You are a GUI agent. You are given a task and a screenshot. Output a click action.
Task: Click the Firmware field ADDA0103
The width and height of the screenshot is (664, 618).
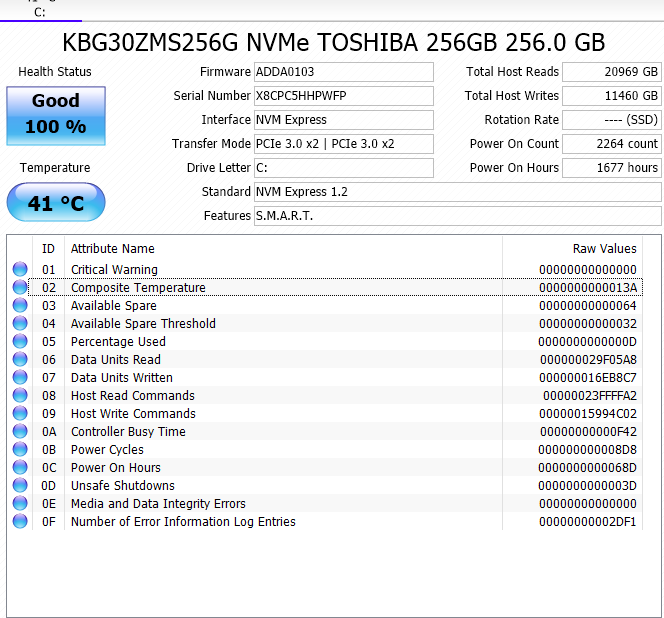coord(343,72)
